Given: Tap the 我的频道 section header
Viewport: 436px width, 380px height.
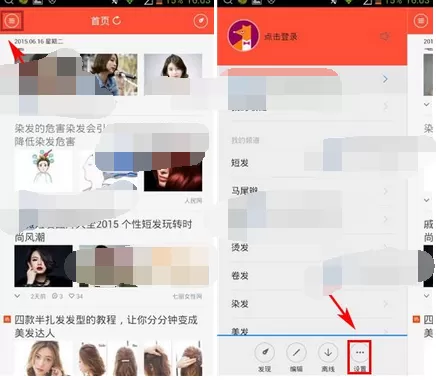Looking at the screenshot, I should tap(245, 140).
